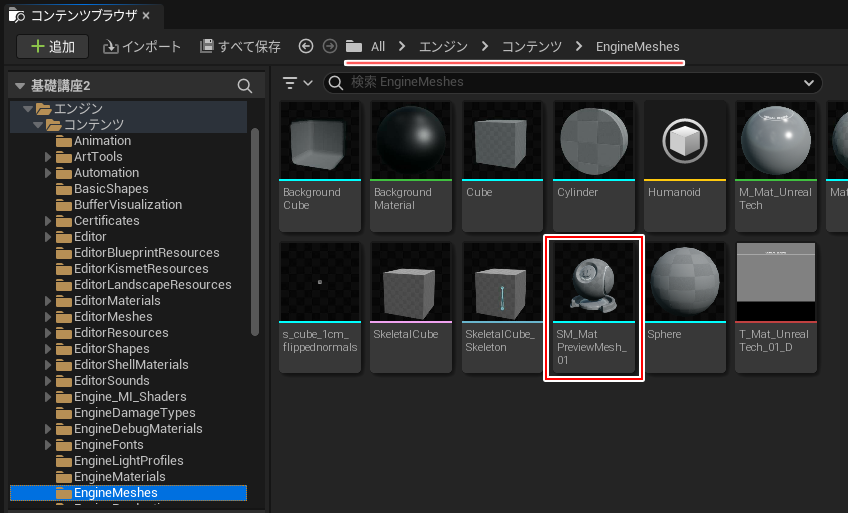Click the 追加 button
This screenshot has width=848, height=513.
pyautogui.click(x=52, y=47)
